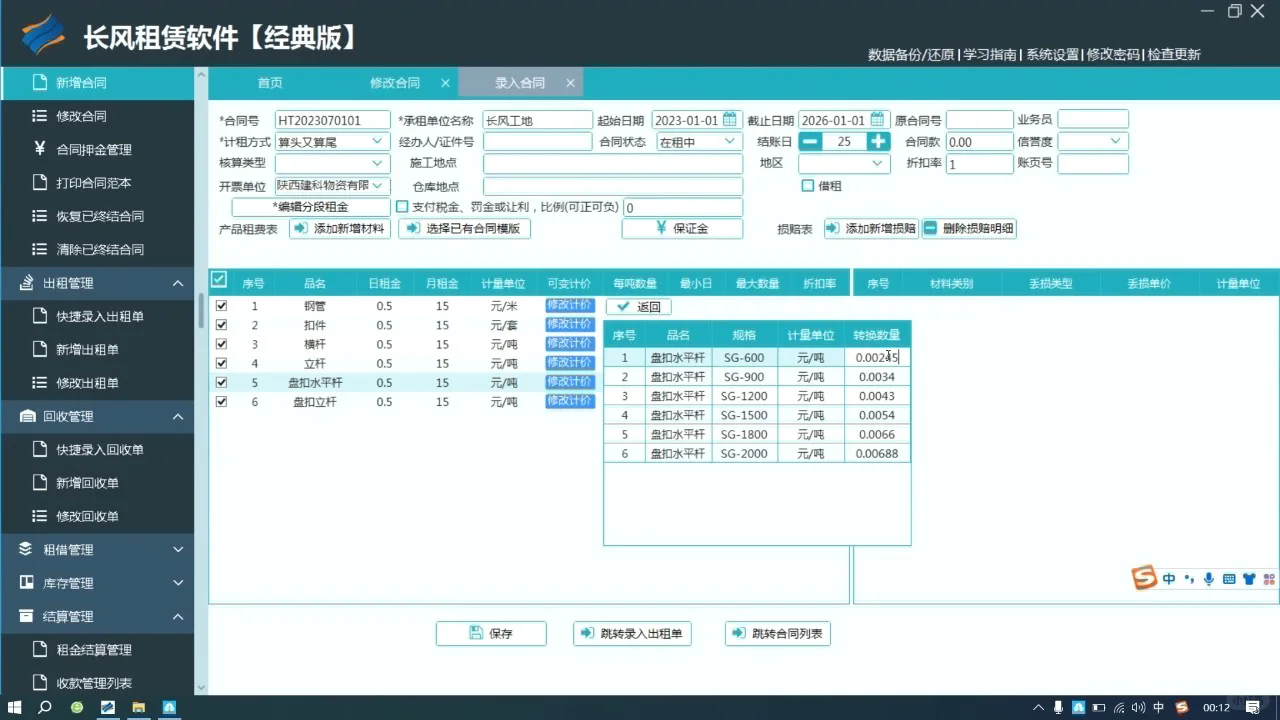Click the 保存 button

(491, 633)
